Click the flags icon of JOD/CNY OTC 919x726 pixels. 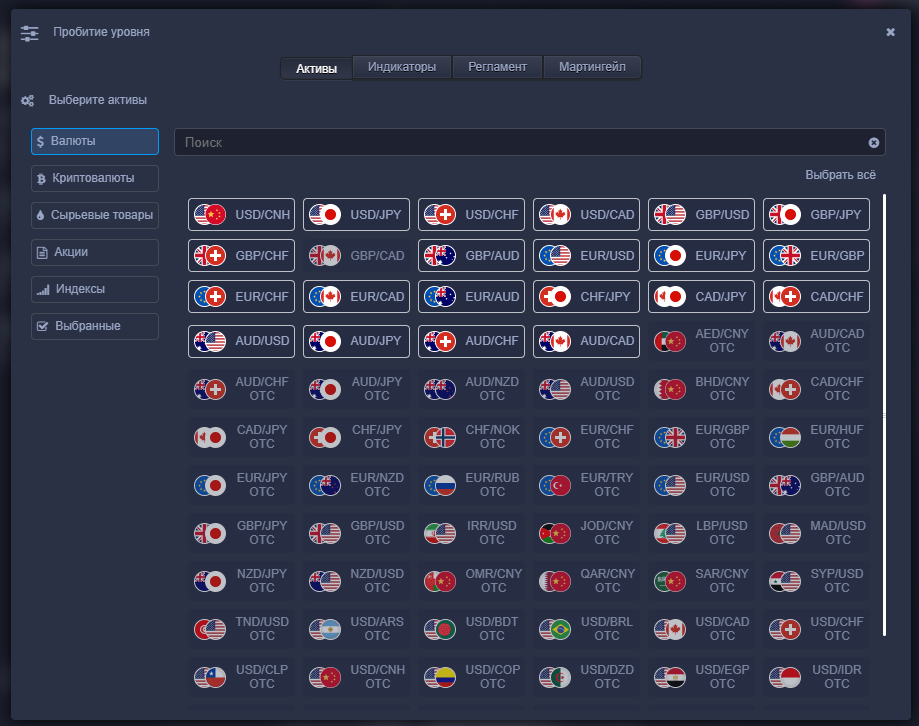click(x=555, y=533)
